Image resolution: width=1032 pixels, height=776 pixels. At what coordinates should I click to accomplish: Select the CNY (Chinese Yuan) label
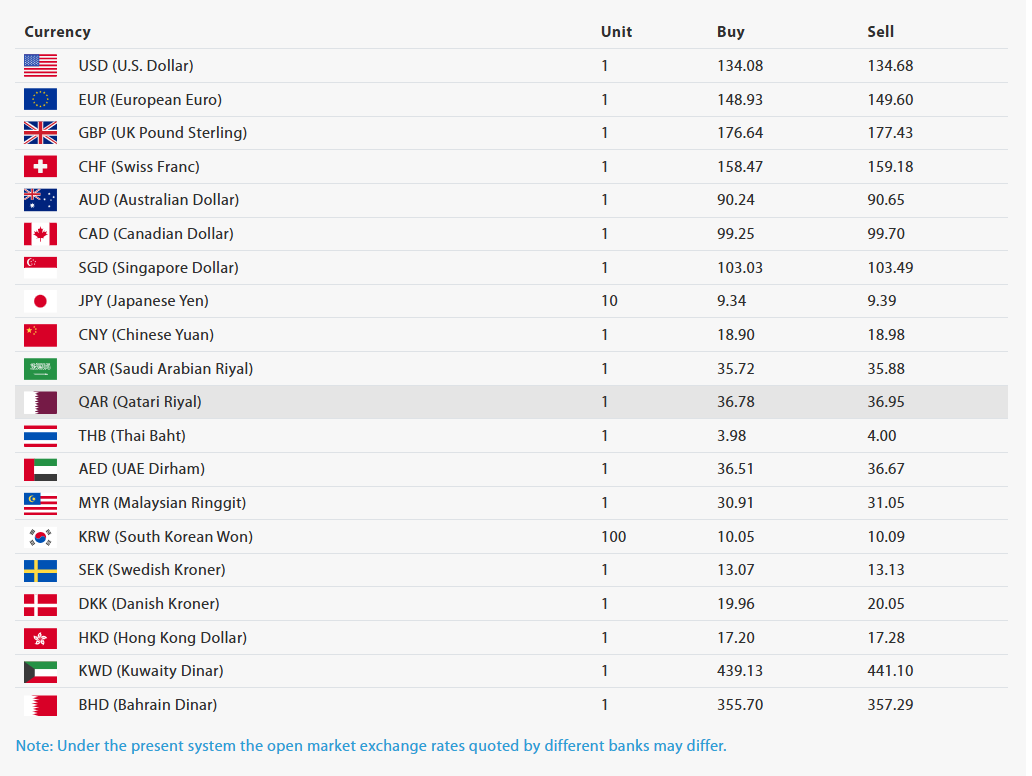click(x=146, y=334)
